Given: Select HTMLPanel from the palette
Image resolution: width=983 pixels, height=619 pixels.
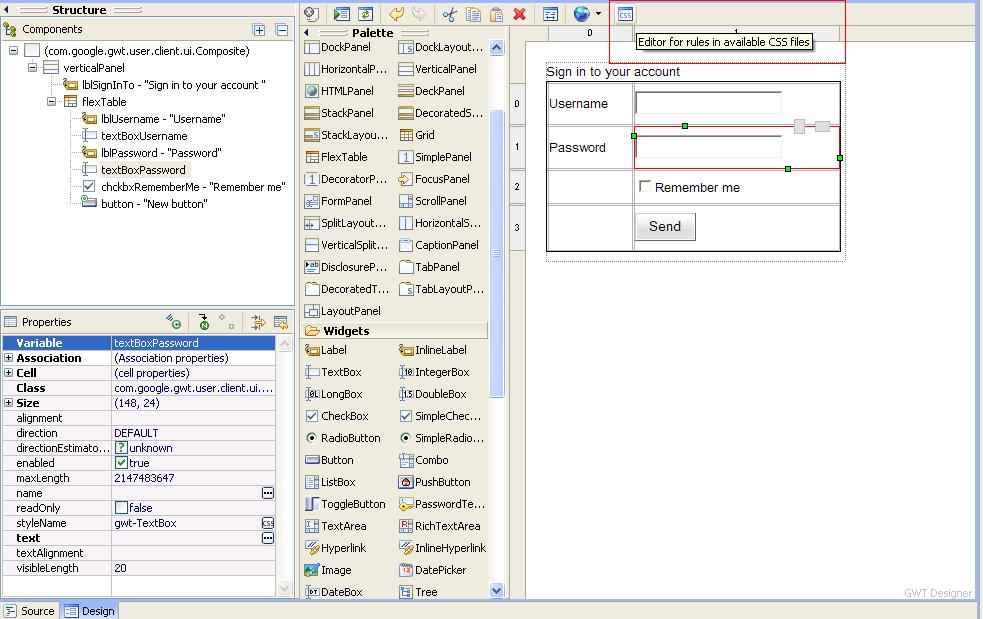Looking at the screenshot, I should pos(339,91).
